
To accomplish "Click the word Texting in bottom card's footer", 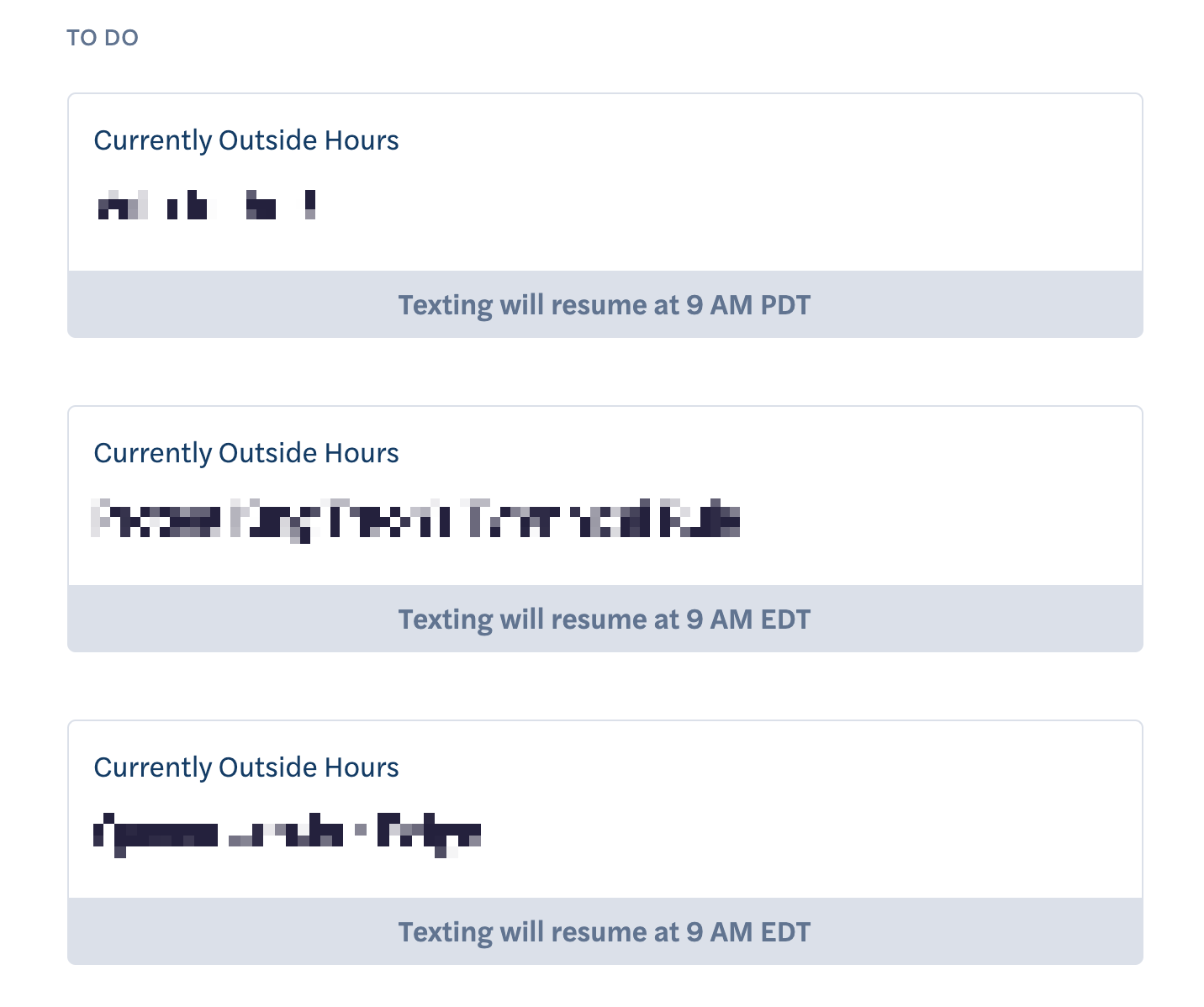I will point(446,932).
